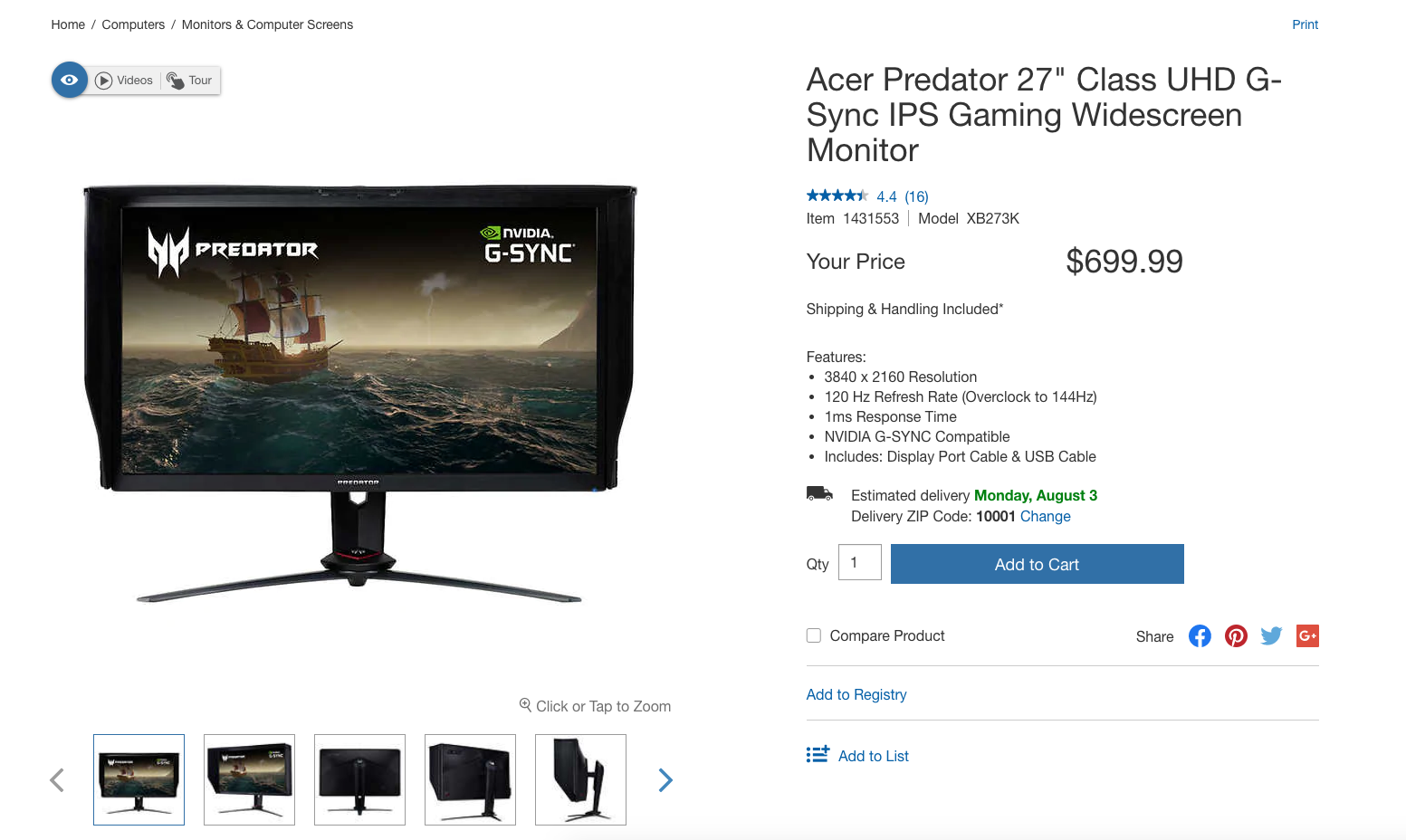Viewport: 1406px width, 840px height.
Task: Share product on Twitter
Action: click(1272, 636)
